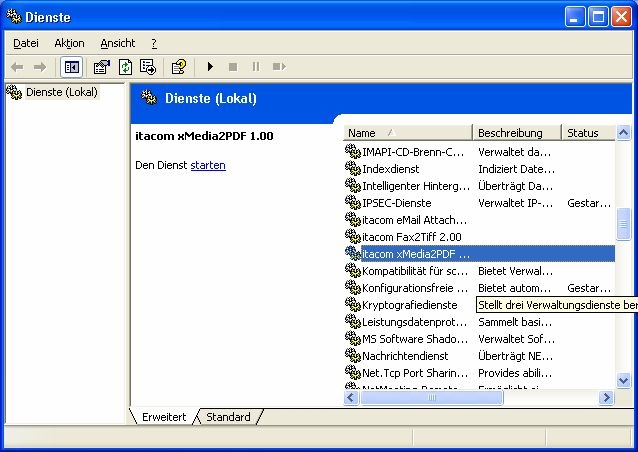The height and width of the screenshot is (452, 638).
Task: Maximize the Dienste window
Action: pyautogui.click(x=598, y=17)
